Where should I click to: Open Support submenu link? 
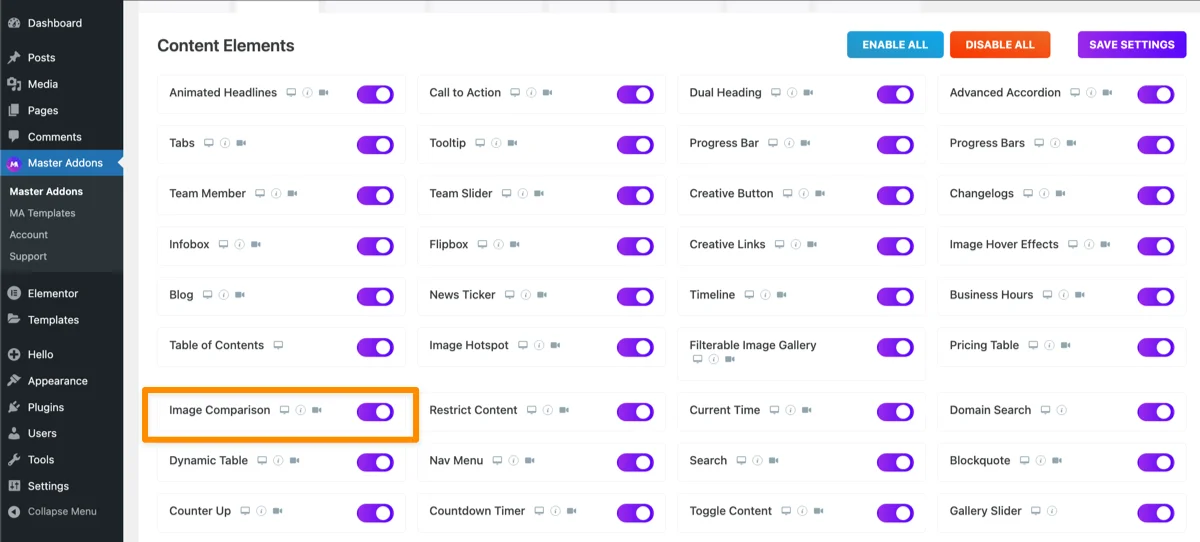28,256
